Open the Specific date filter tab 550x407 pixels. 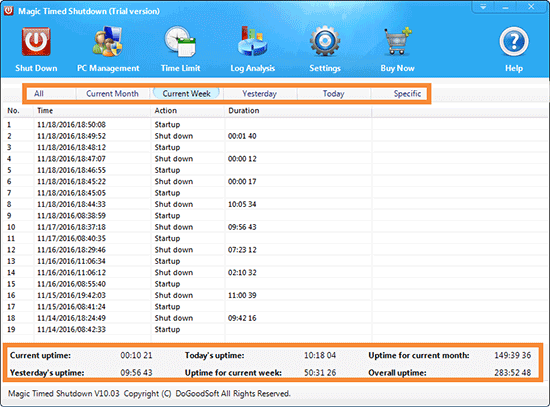[407, 94]
